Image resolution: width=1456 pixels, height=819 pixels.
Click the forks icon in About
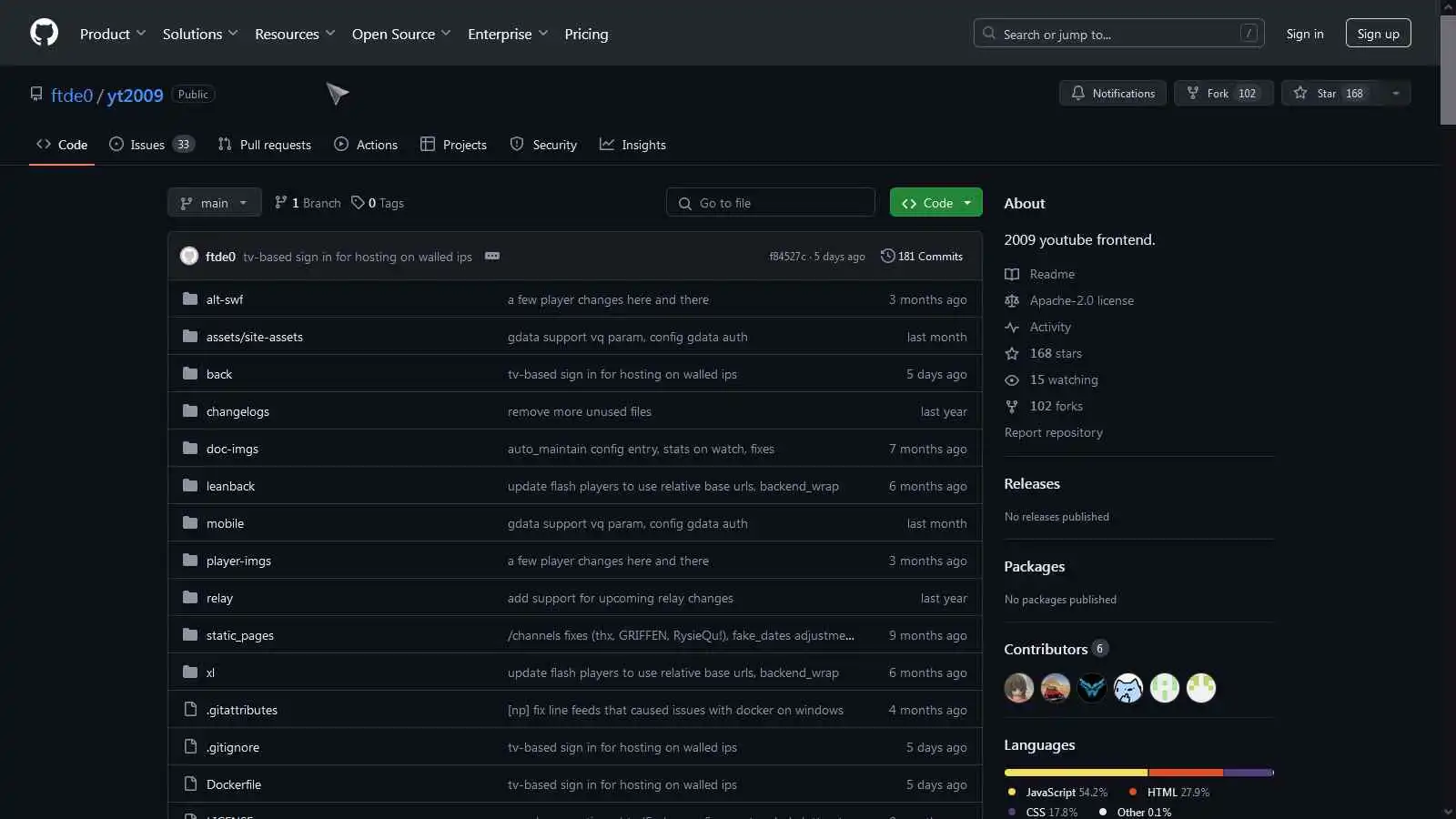coord(1012,406)
